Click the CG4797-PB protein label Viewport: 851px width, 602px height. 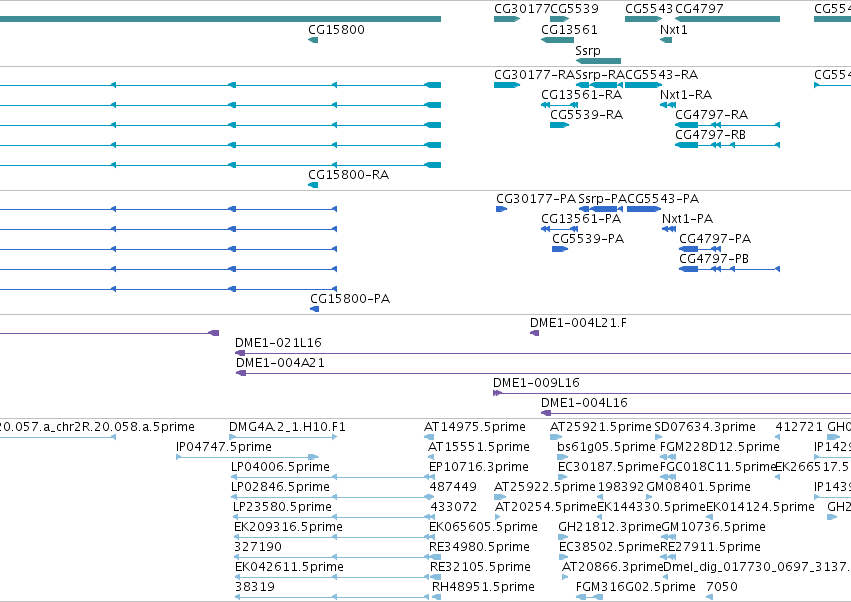[714, 259]
